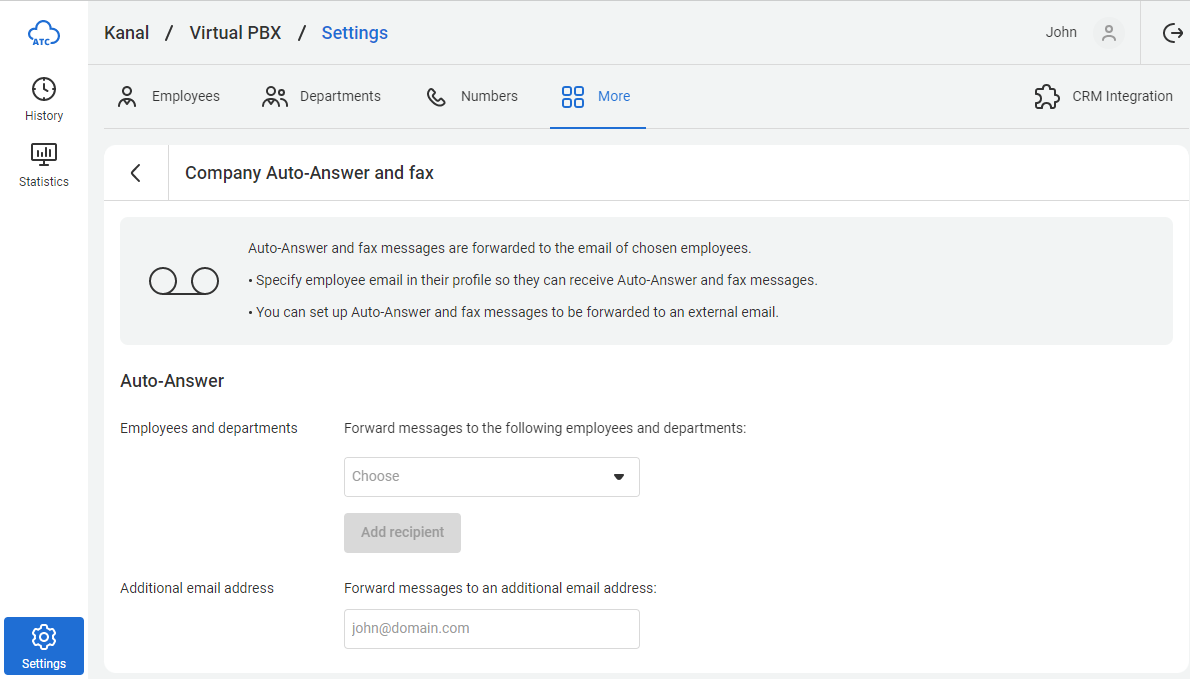Viewport: 1190px width, 679px height.
Task: Click the Settings gear icon in sidebar
Action: (44, 637)
